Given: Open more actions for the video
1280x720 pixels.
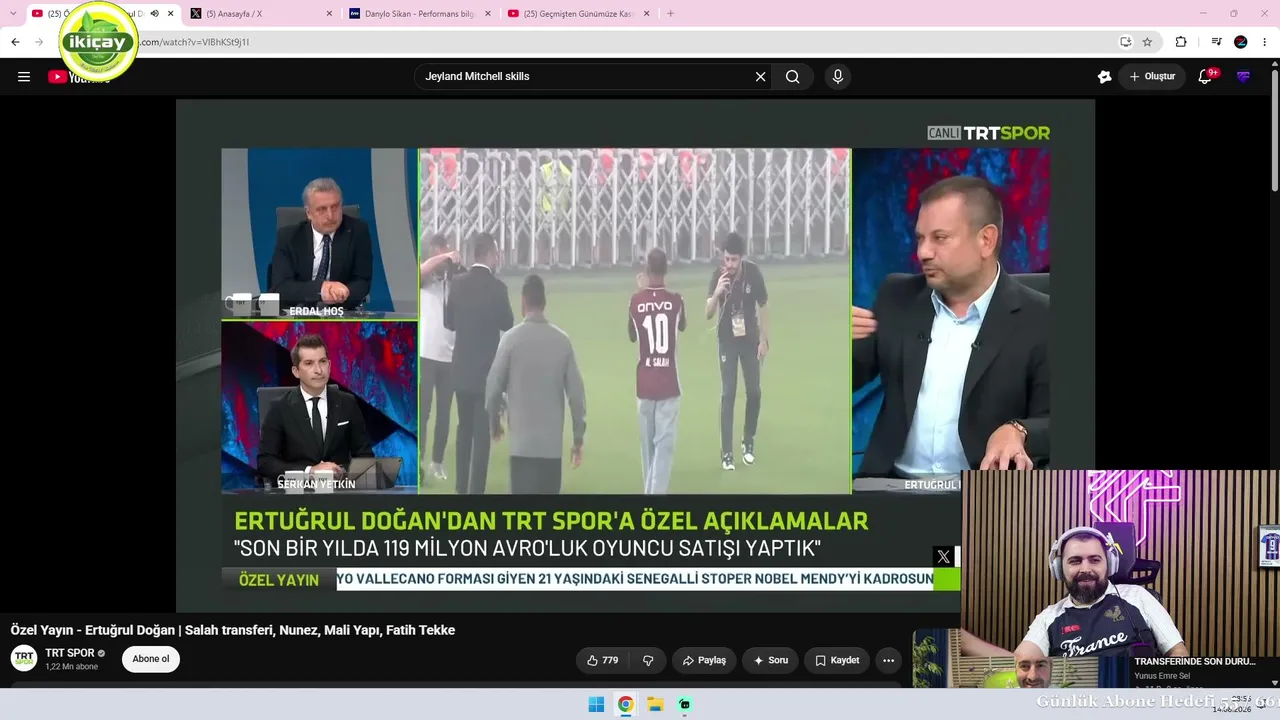Looking at the screenshot, I should tap(888, 660).
